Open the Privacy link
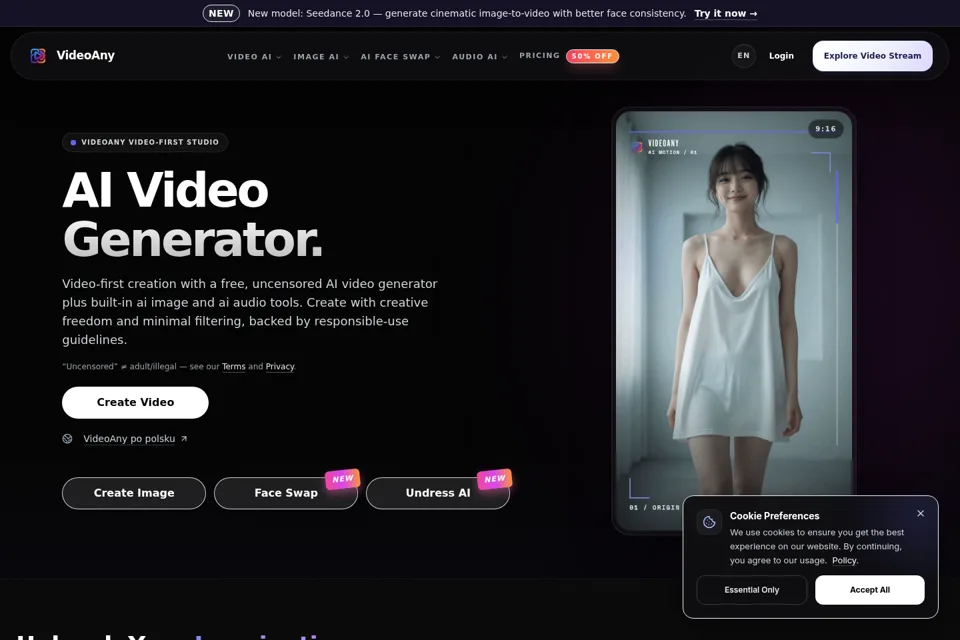This screenshot has width=960, height=640. pos(280,366)
